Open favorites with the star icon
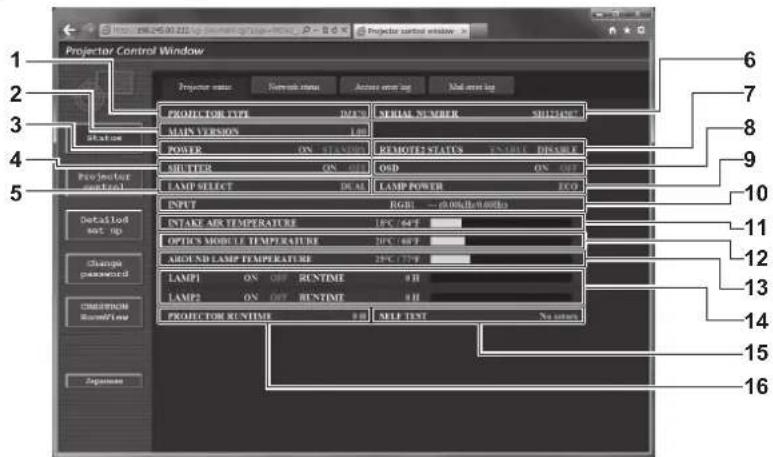 point(627,31)
